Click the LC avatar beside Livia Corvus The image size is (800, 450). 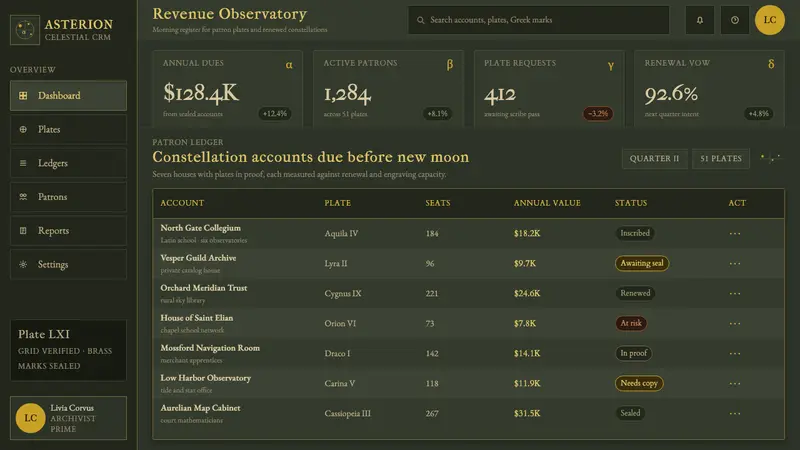30,418
